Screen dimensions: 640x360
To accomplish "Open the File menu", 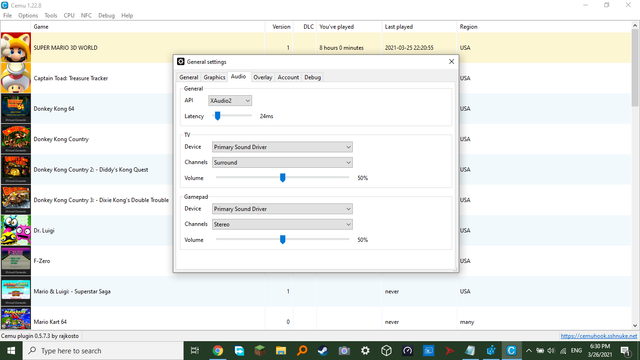I will (7, 16).
